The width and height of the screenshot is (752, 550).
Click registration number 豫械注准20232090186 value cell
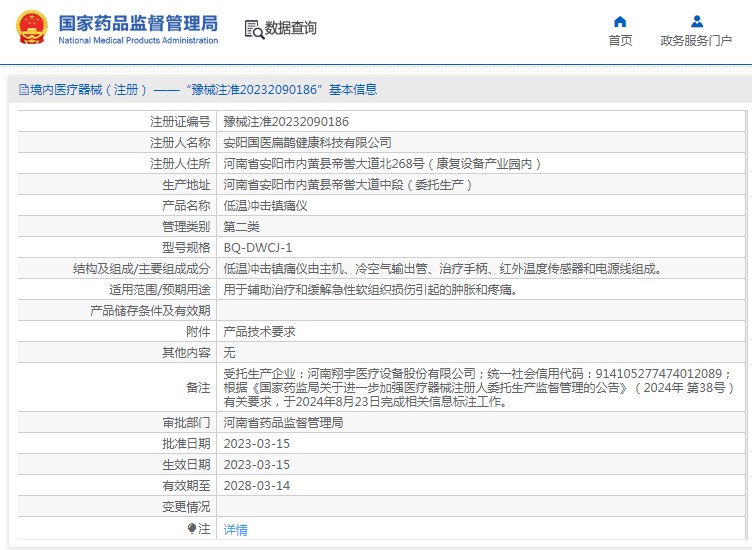285,121
